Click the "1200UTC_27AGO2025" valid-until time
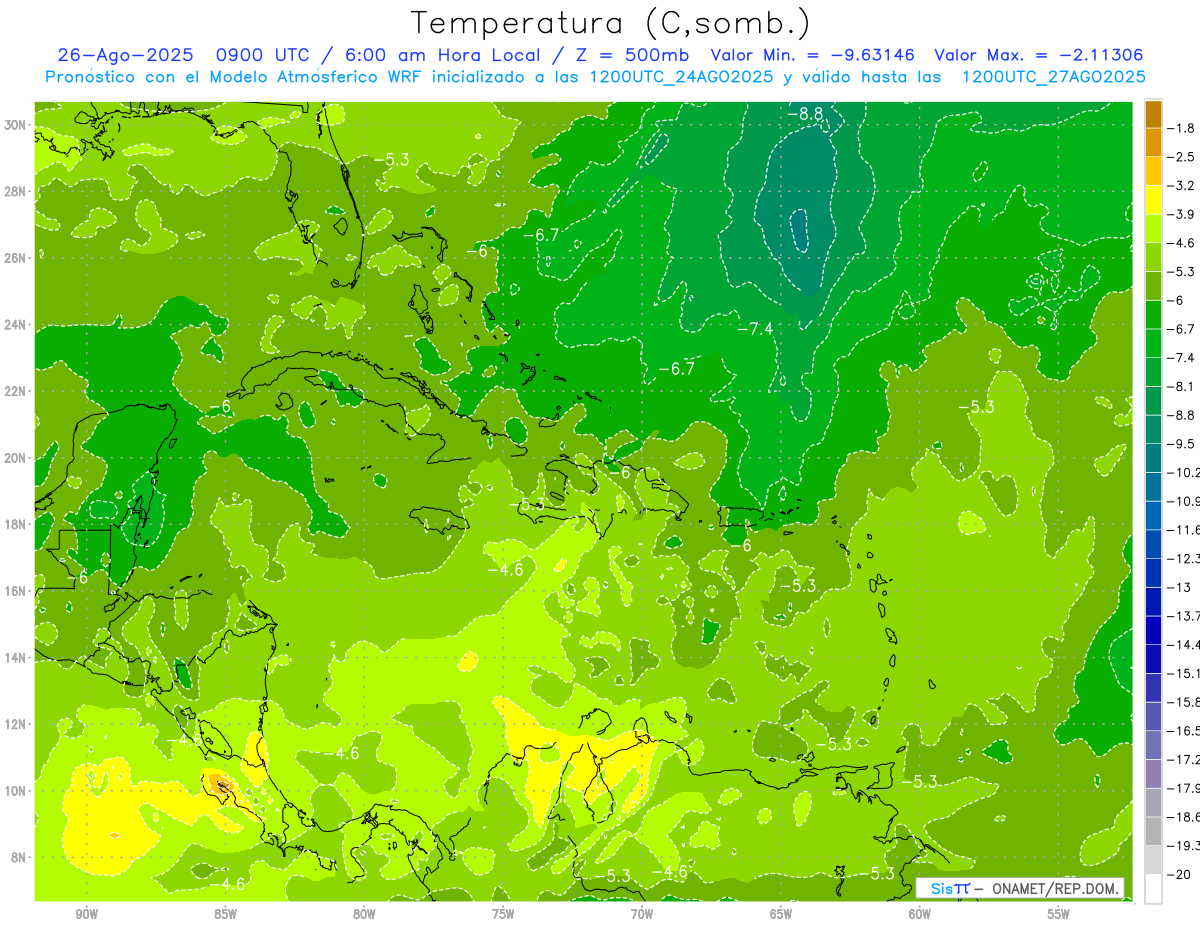The width and height of the screenshot is (1200, 927). (1053, 77)
